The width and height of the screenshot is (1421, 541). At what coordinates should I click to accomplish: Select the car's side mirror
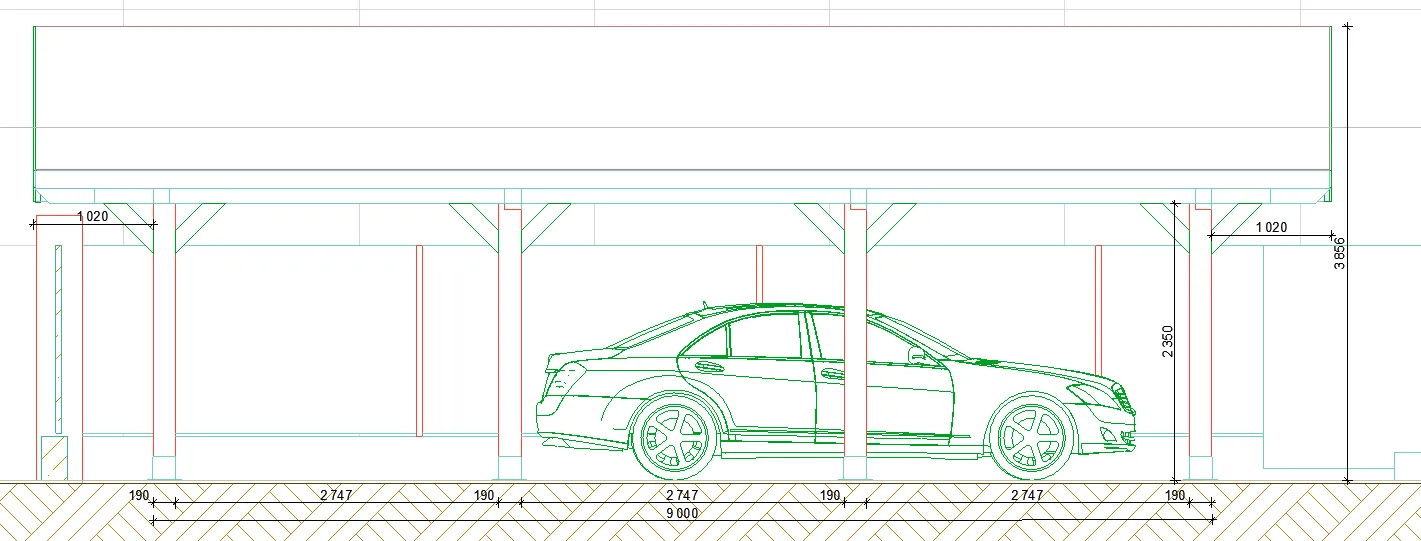pyautogui.click(x=917, y=355)
